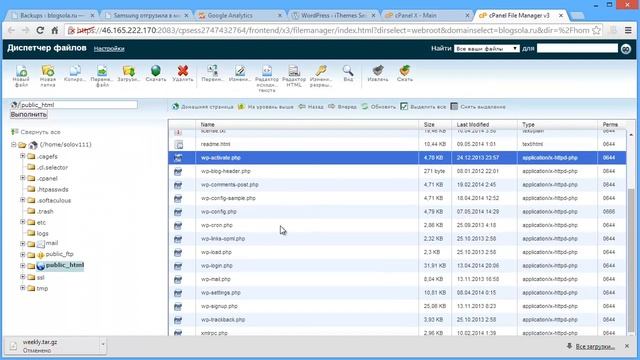This screenshot has width=640, height=360.
Task: Expand the .cpanel folder node
Action: [23, 178]
